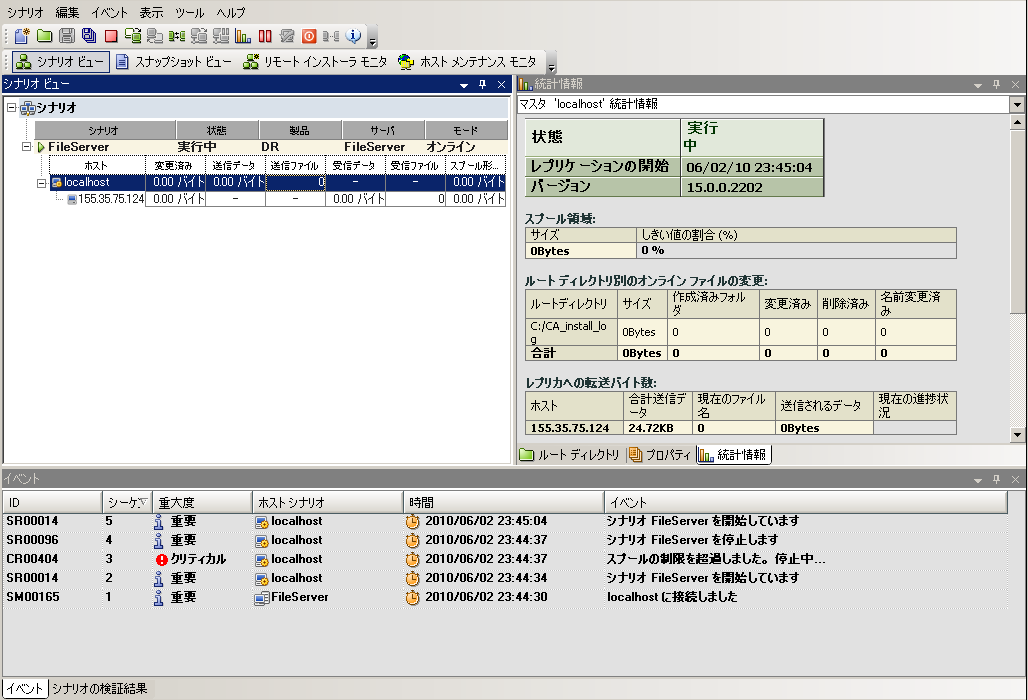This screenshot has width=1028, height=700.
Task: Select the localhost row in scenario tree
Action: pos(277,183)
